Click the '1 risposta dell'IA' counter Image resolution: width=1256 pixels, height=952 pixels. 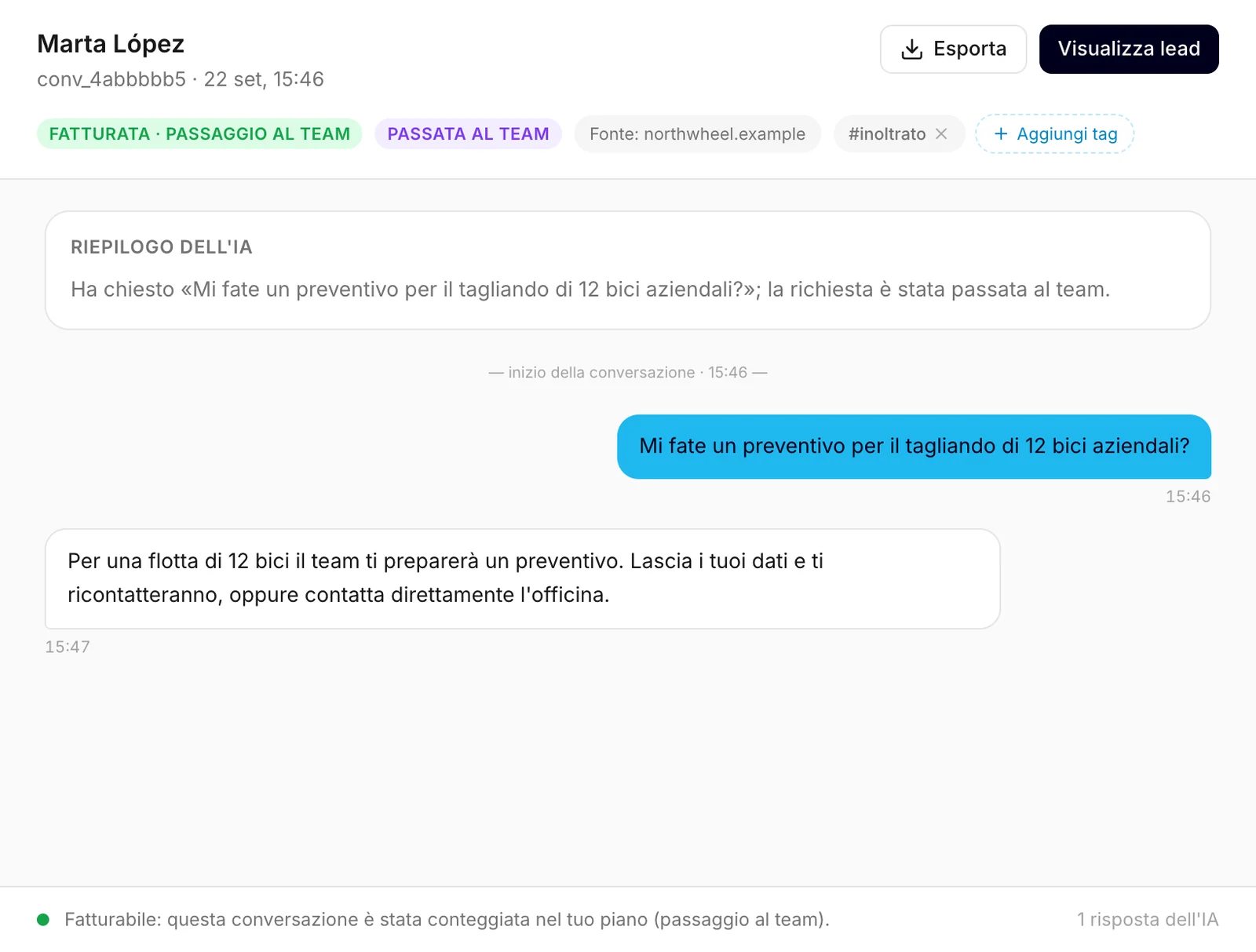pos(1148,920)
